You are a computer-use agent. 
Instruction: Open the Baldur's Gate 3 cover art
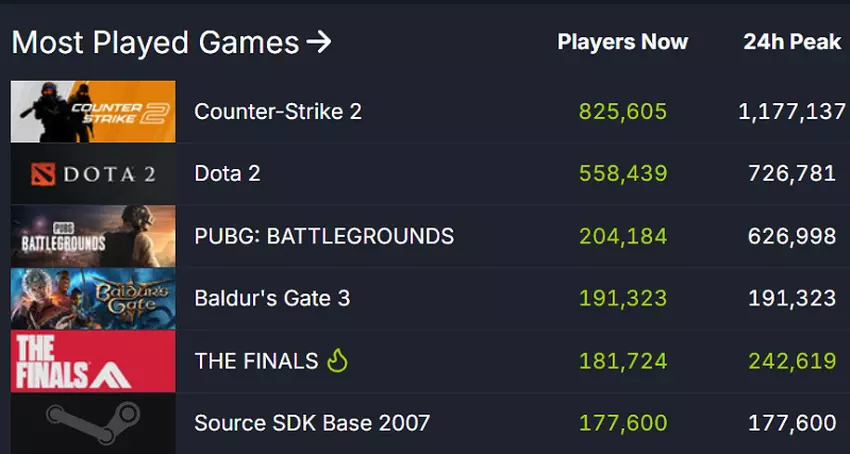click(x=93, y=298)
